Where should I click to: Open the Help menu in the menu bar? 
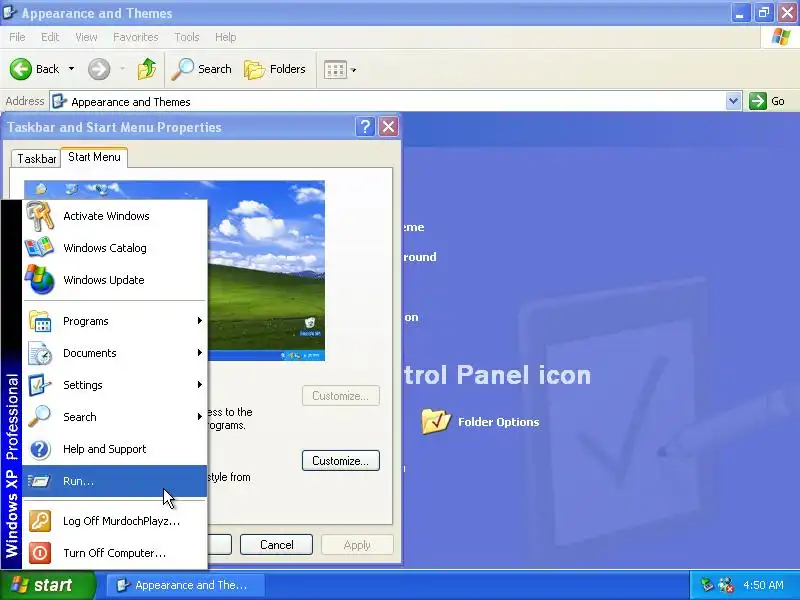pyautogui.click(x=226, y=37)
